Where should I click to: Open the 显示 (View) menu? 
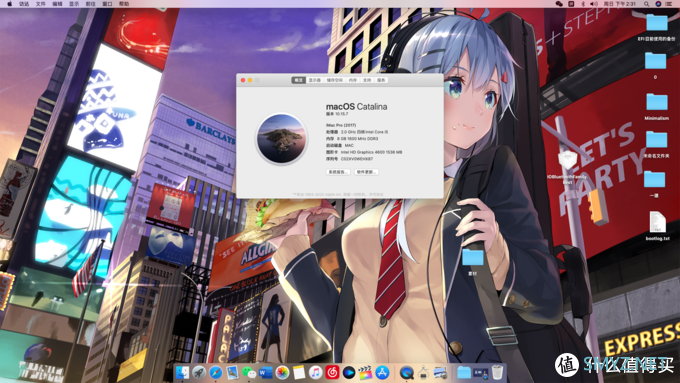74,3
